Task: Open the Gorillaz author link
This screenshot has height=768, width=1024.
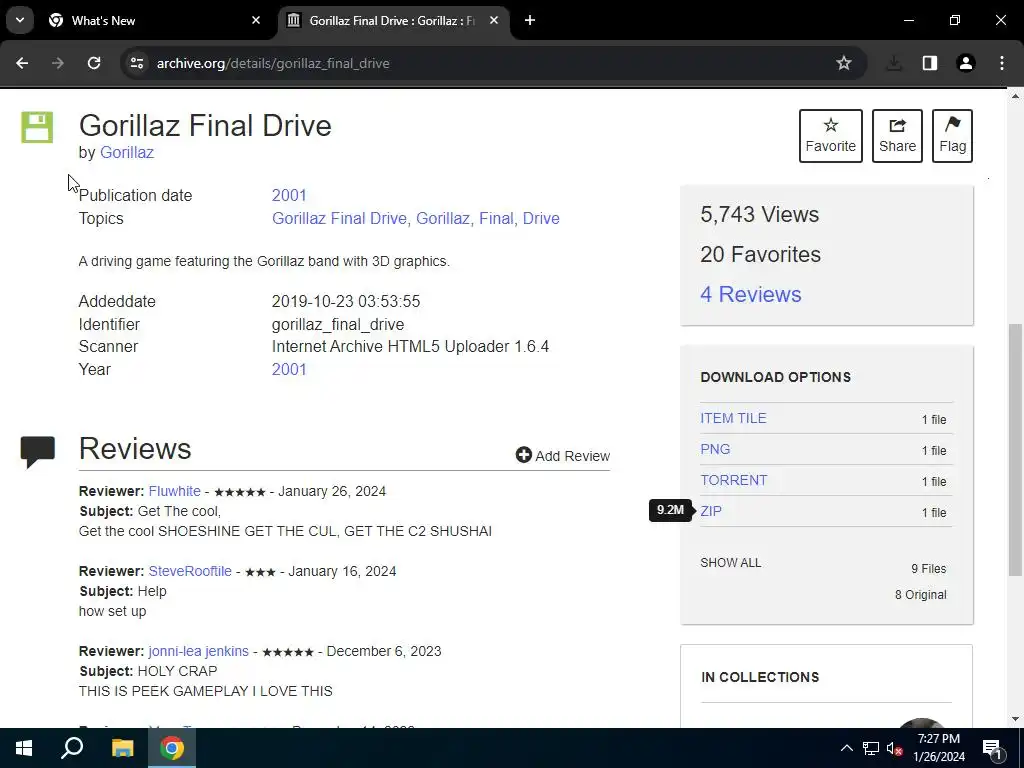Action: (127, 153)
